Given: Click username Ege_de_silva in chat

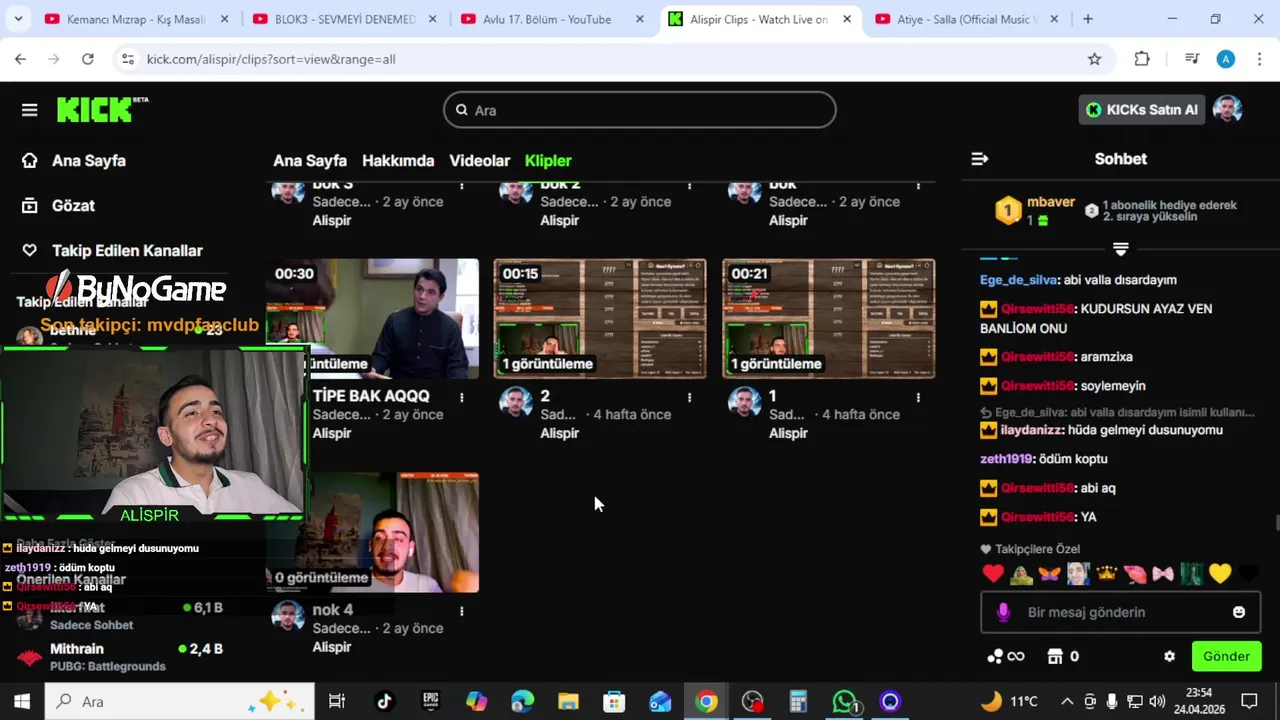Looking at the screenshot, I should pos(1019,280).
